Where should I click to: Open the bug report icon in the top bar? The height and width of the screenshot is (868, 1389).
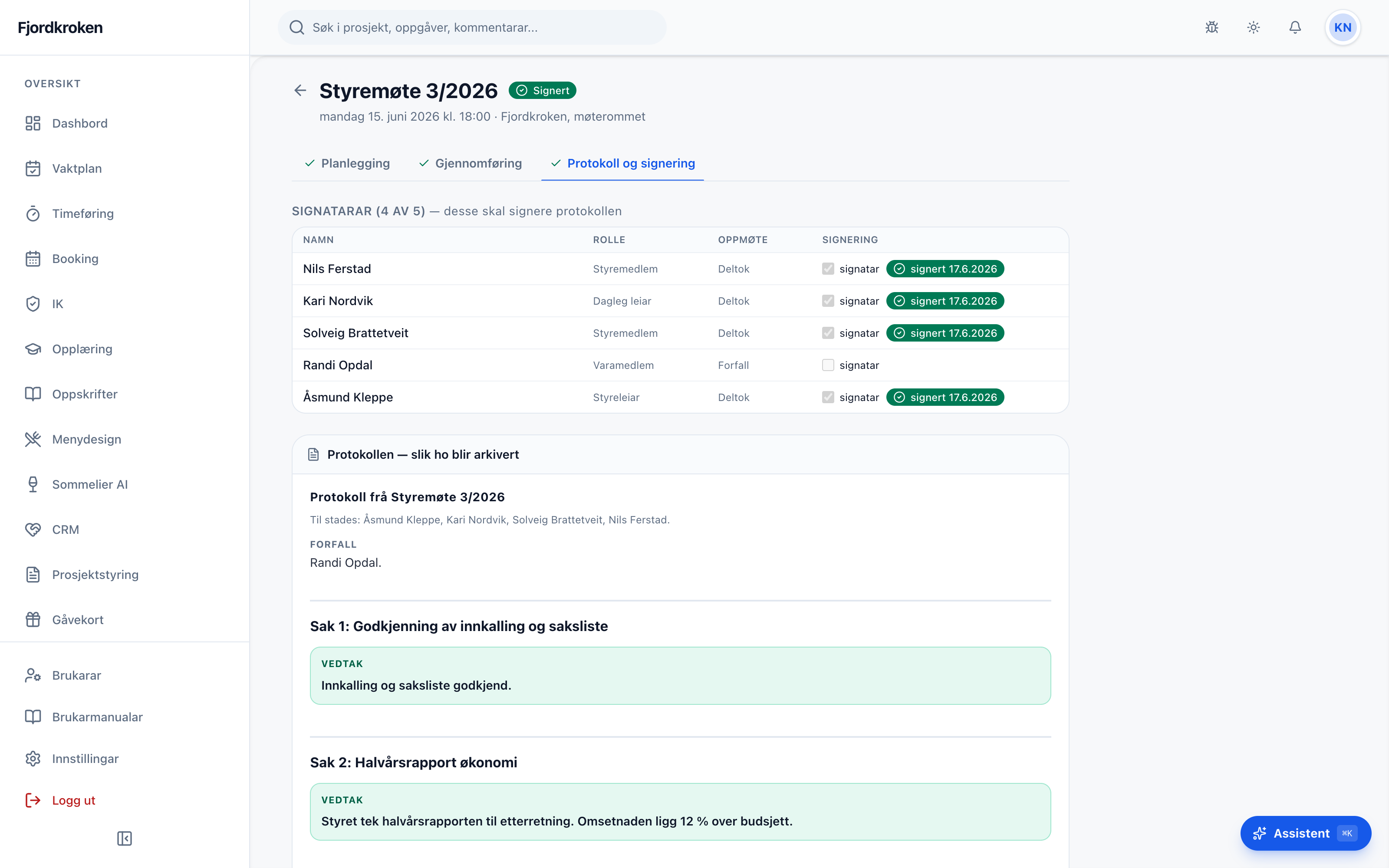(1211, 27)
